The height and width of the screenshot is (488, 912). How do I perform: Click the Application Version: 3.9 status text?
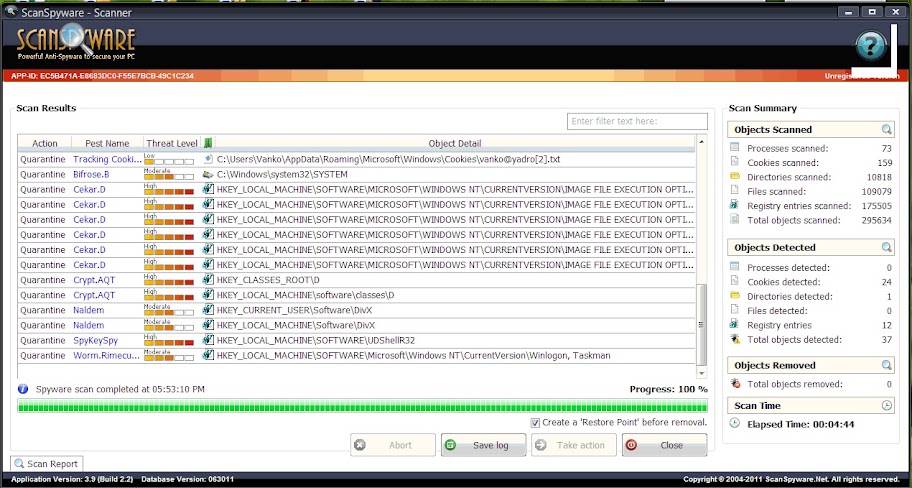(72, 480)
